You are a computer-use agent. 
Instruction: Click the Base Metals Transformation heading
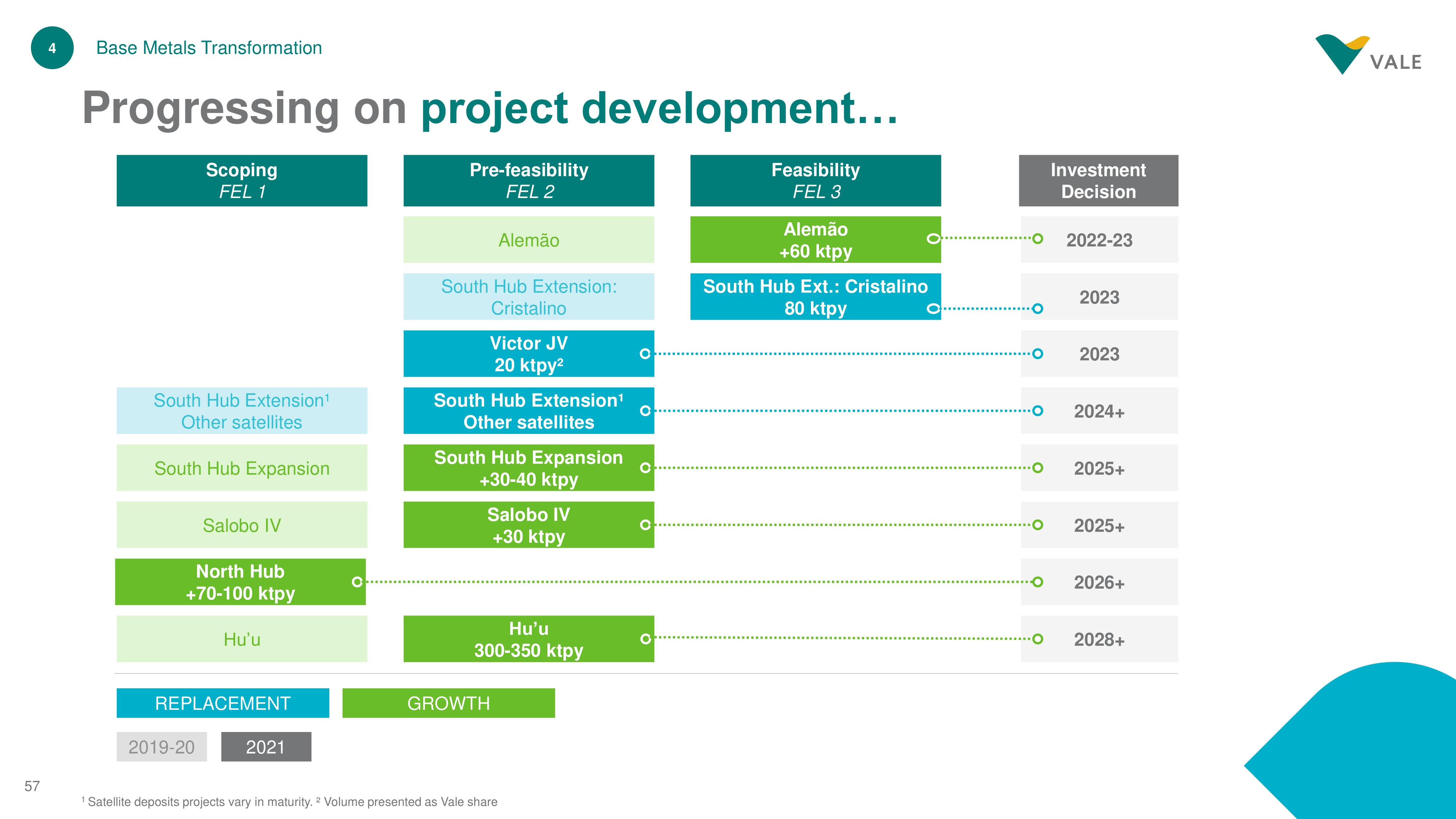pos(209,48)
